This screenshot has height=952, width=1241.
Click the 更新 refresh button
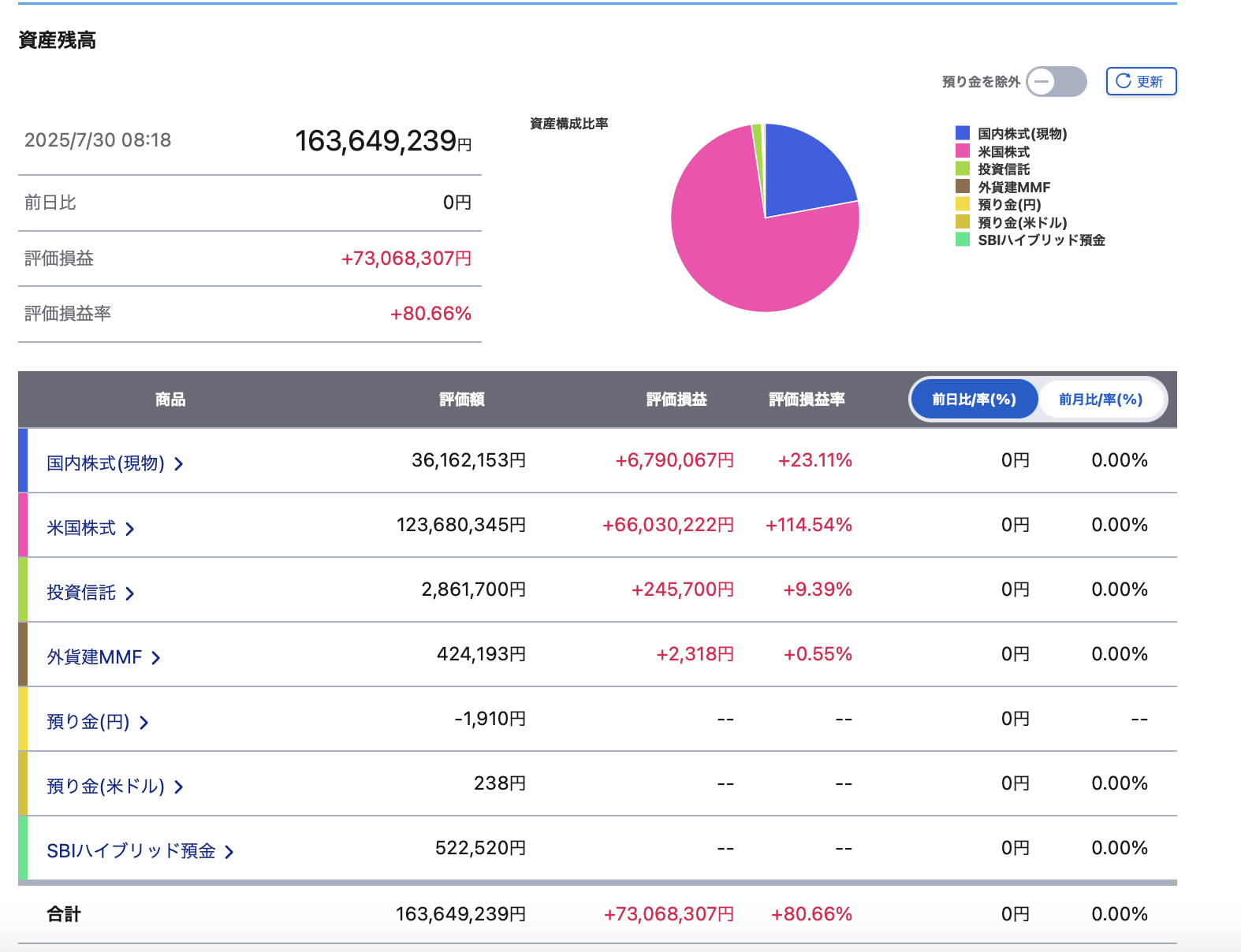[x=1141, y=81]
